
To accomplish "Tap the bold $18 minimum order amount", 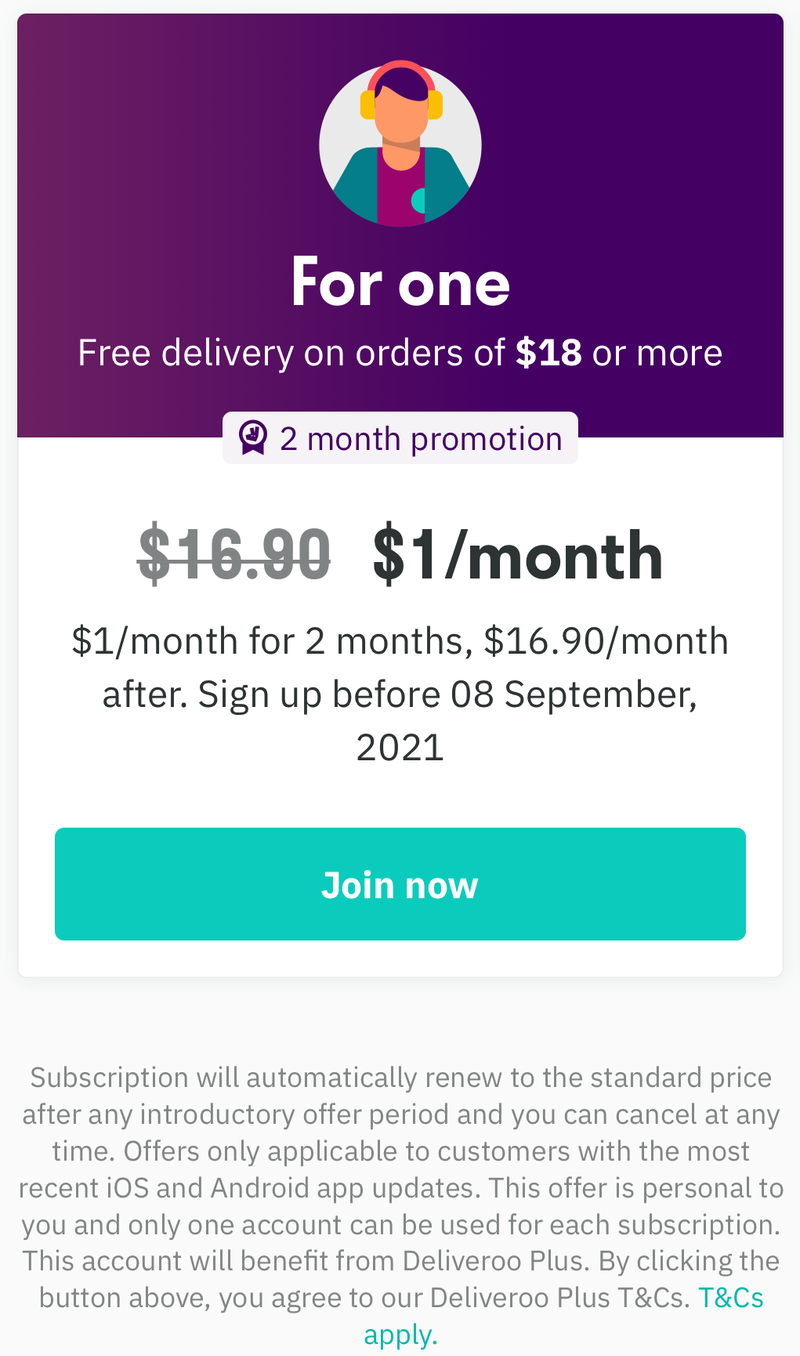I will (549, 353).
